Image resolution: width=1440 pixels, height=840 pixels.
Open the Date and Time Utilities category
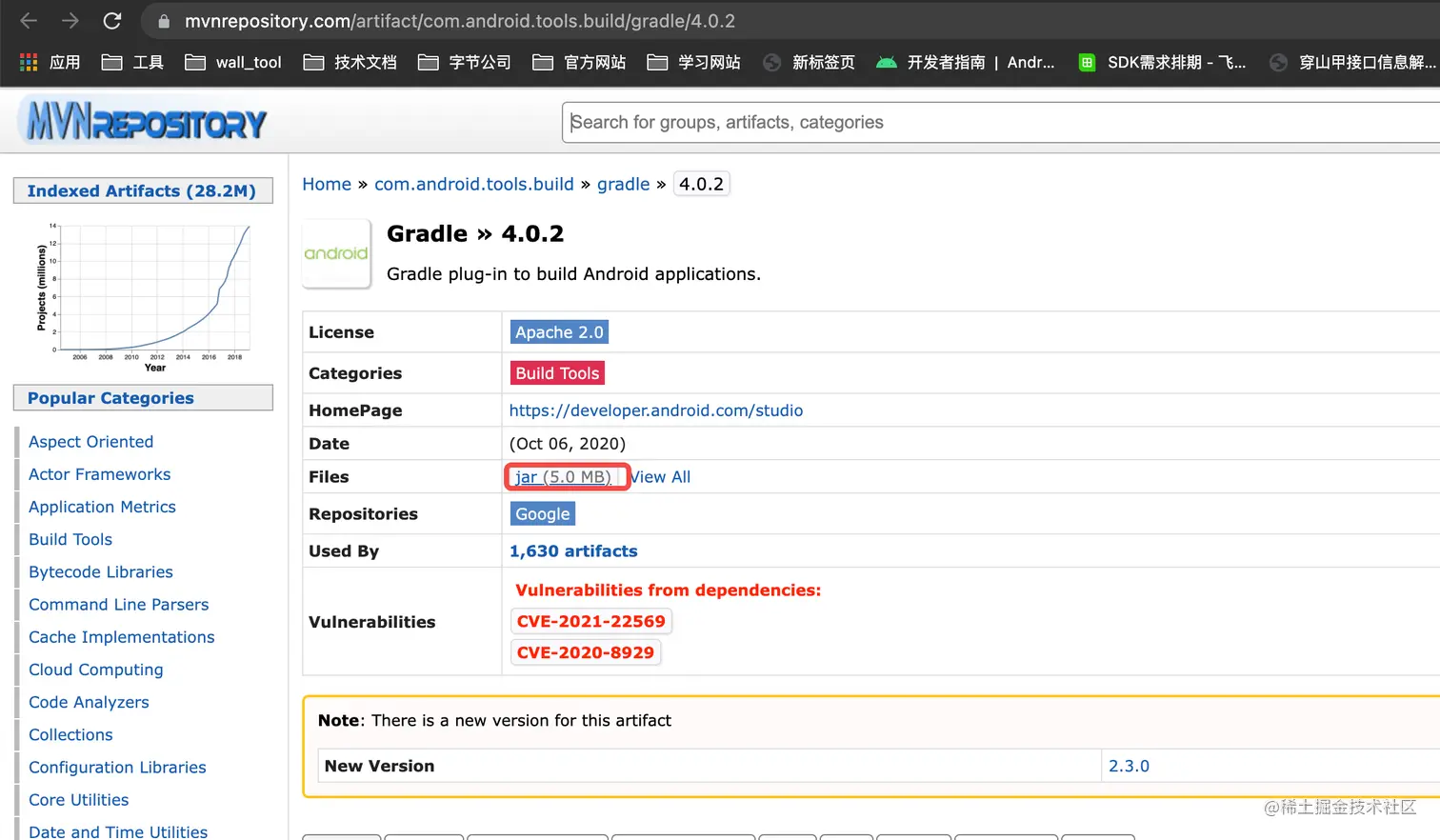[x=118, y=831]
